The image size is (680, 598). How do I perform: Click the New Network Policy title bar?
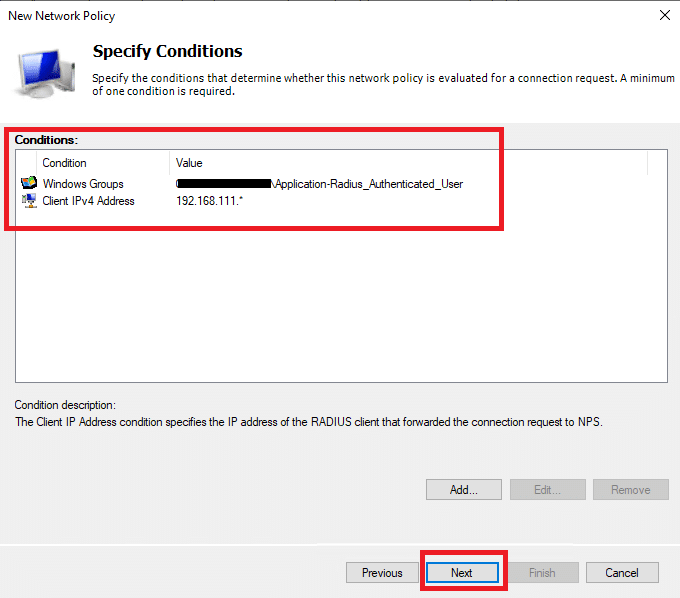click(x=300, y=15)
